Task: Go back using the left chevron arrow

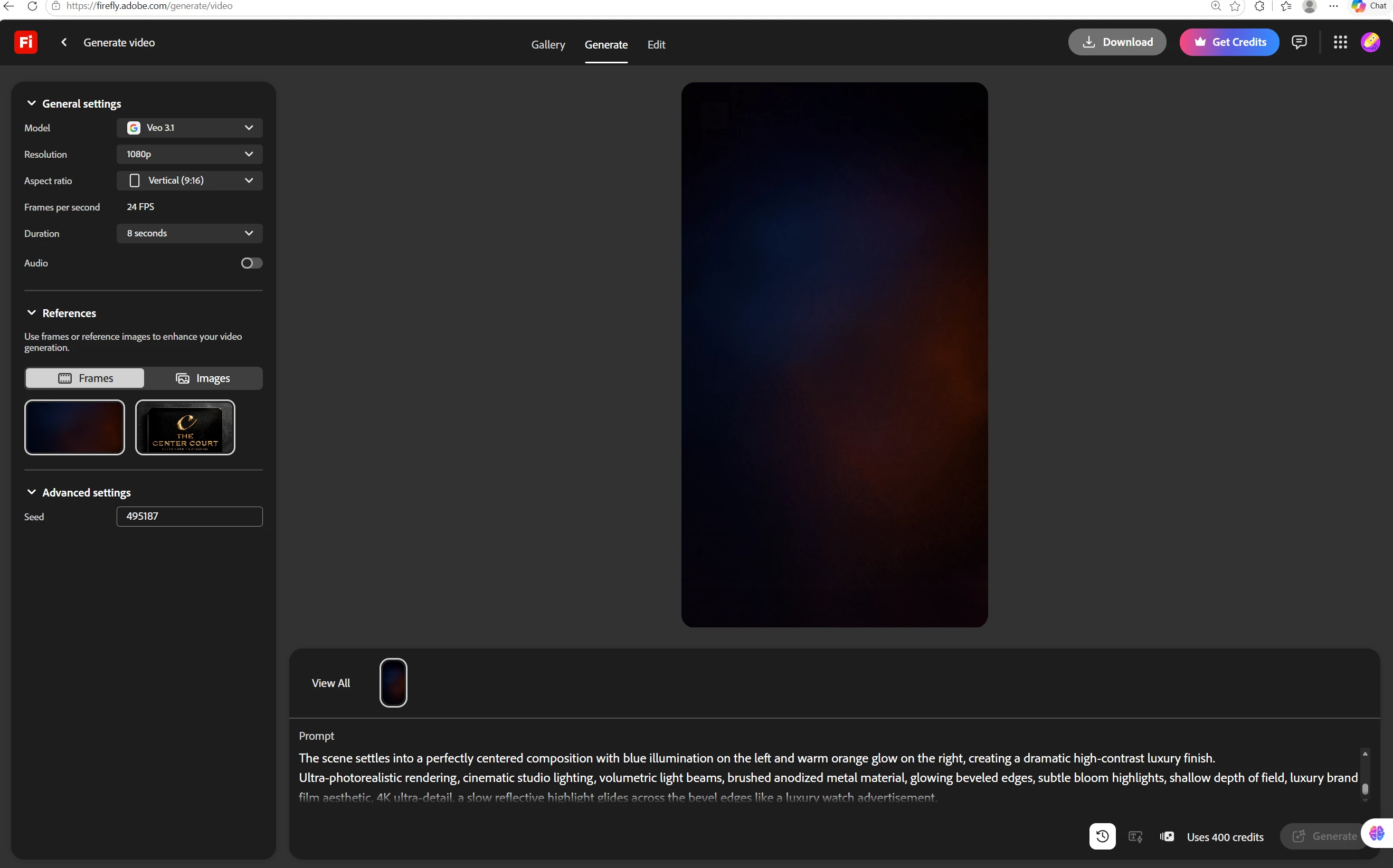Action: pyautogui.click(x=64, y=42)
